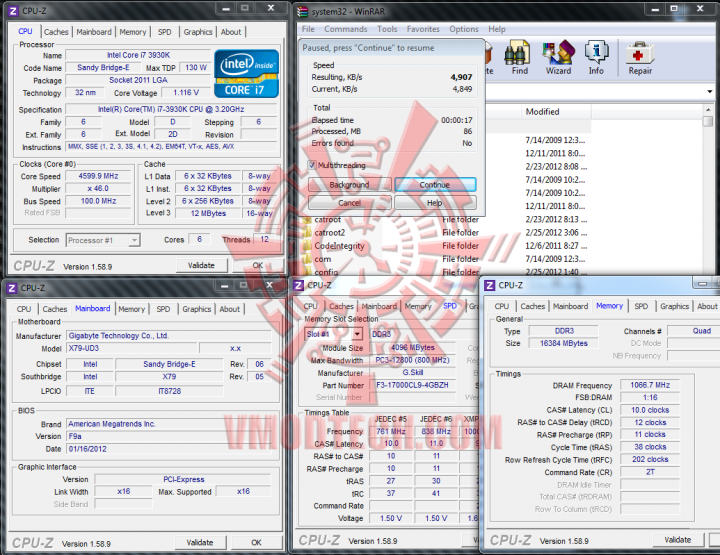Open the Help menu in WinRAR

pyautogui.click(x=497, y=29)
